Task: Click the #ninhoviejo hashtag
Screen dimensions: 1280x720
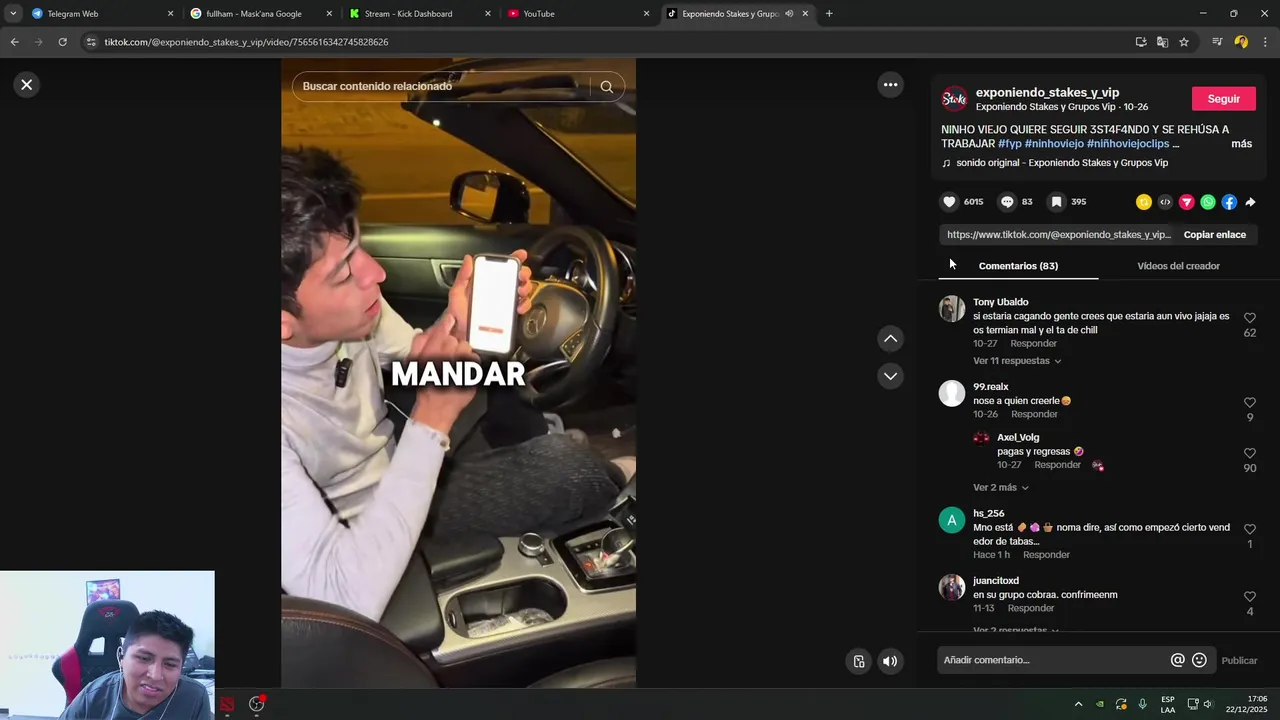Action: 1054,144
